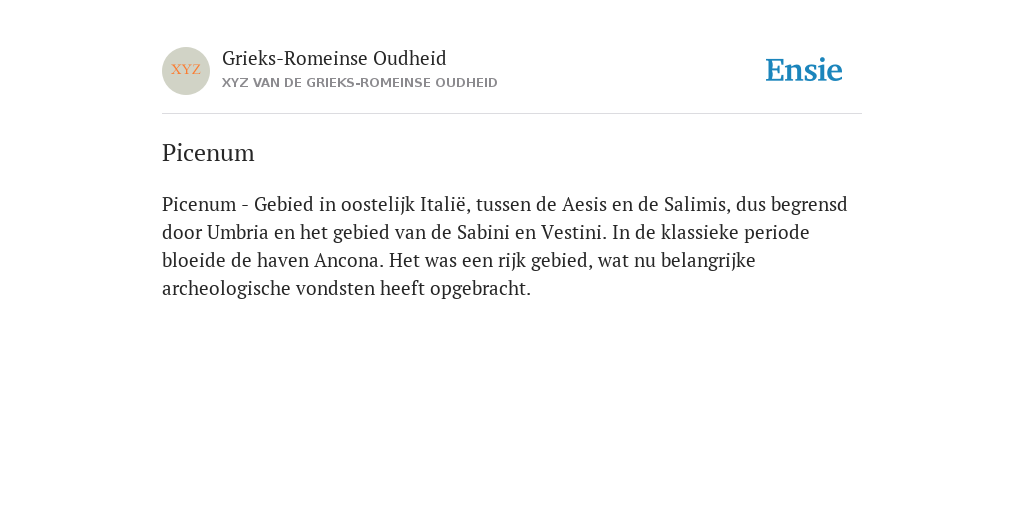Open the Ensie logo link
1024x512 pixels.
804,70
